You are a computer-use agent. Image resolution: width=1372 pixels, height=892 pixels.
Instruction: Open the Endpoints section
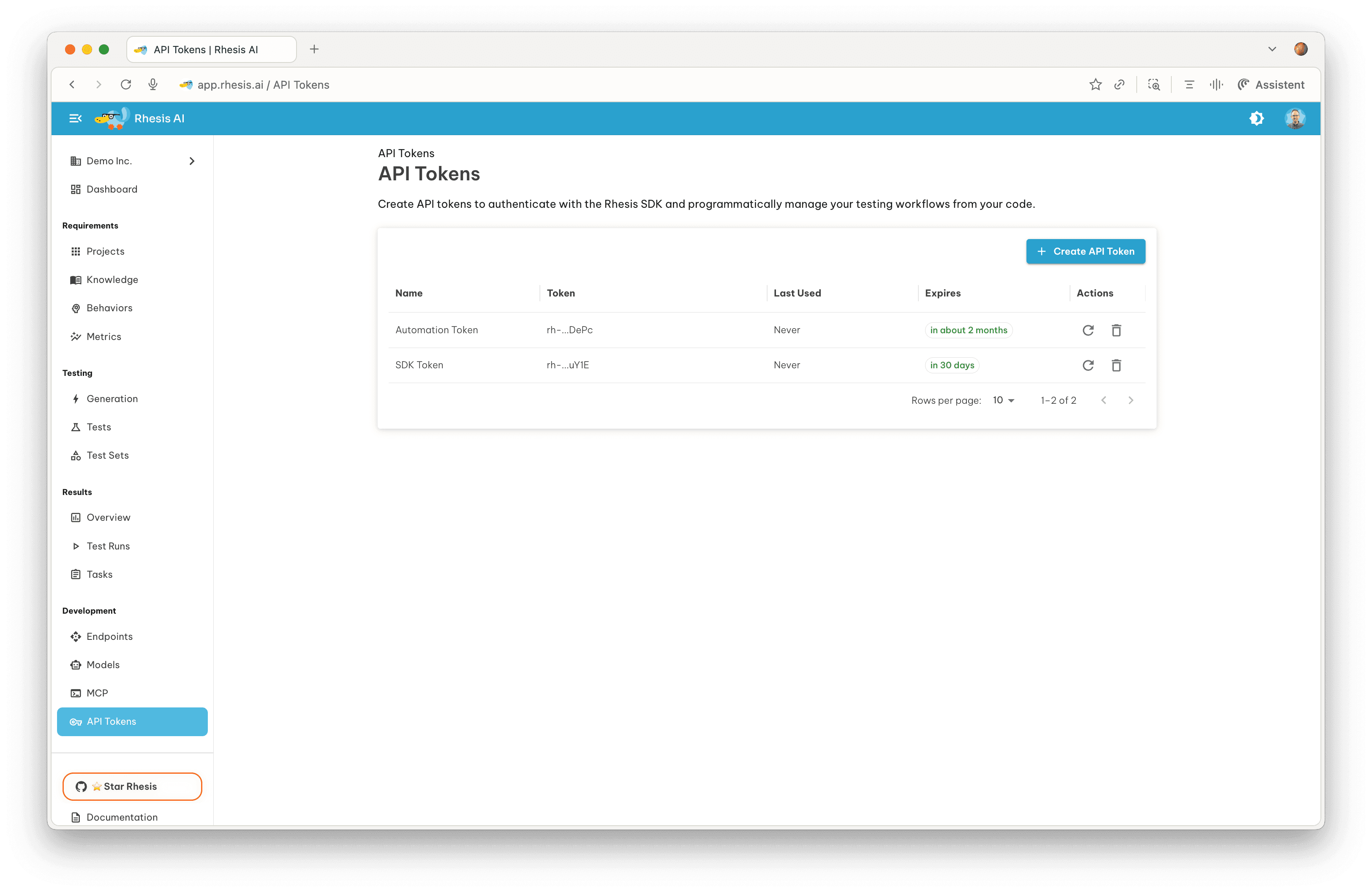(x=109, y=636)
